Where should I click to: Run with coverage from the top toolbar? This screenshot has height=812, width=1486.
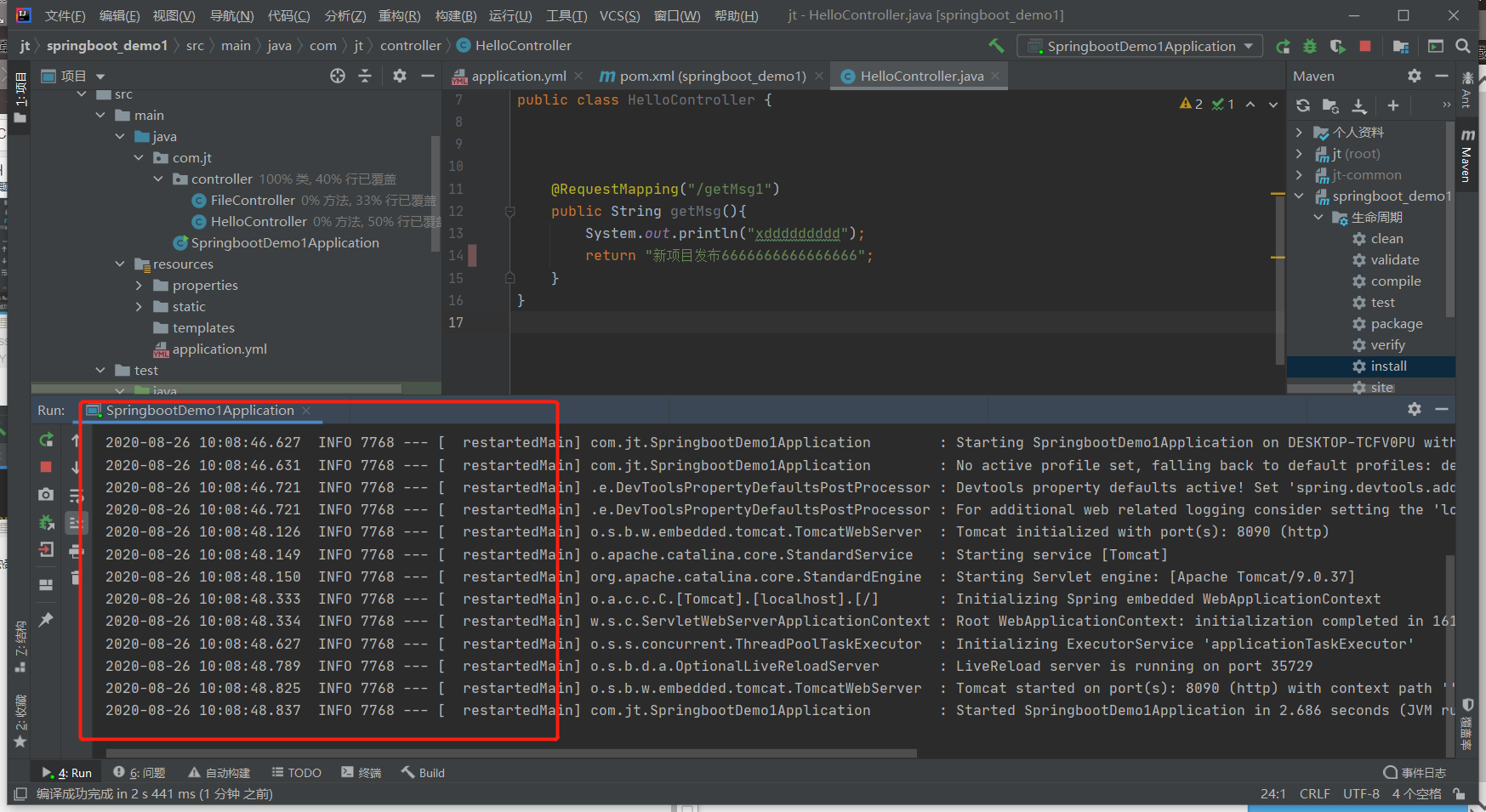tap(1337, 46)
